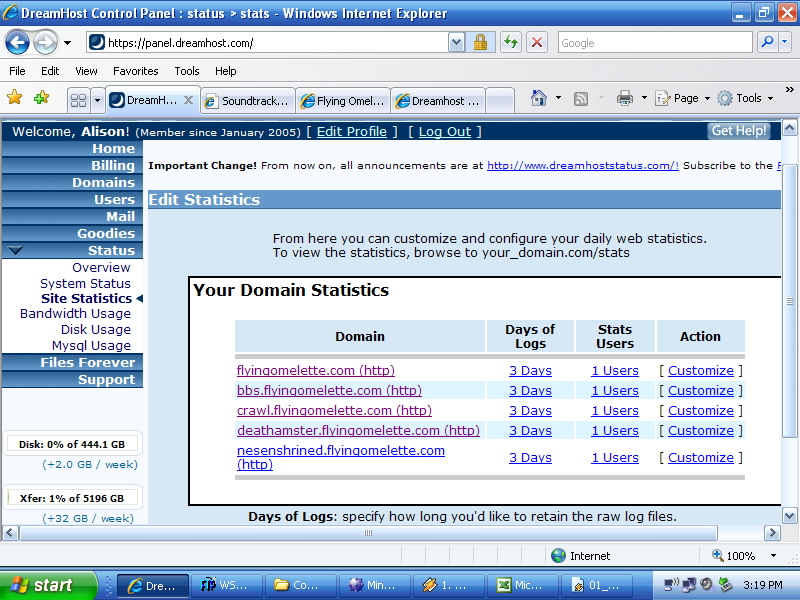Open the Print options dropdown arrow
Image resolution: width=800 pixels, height=600 pixels.
pyautogui.click(x=644, y=97)
